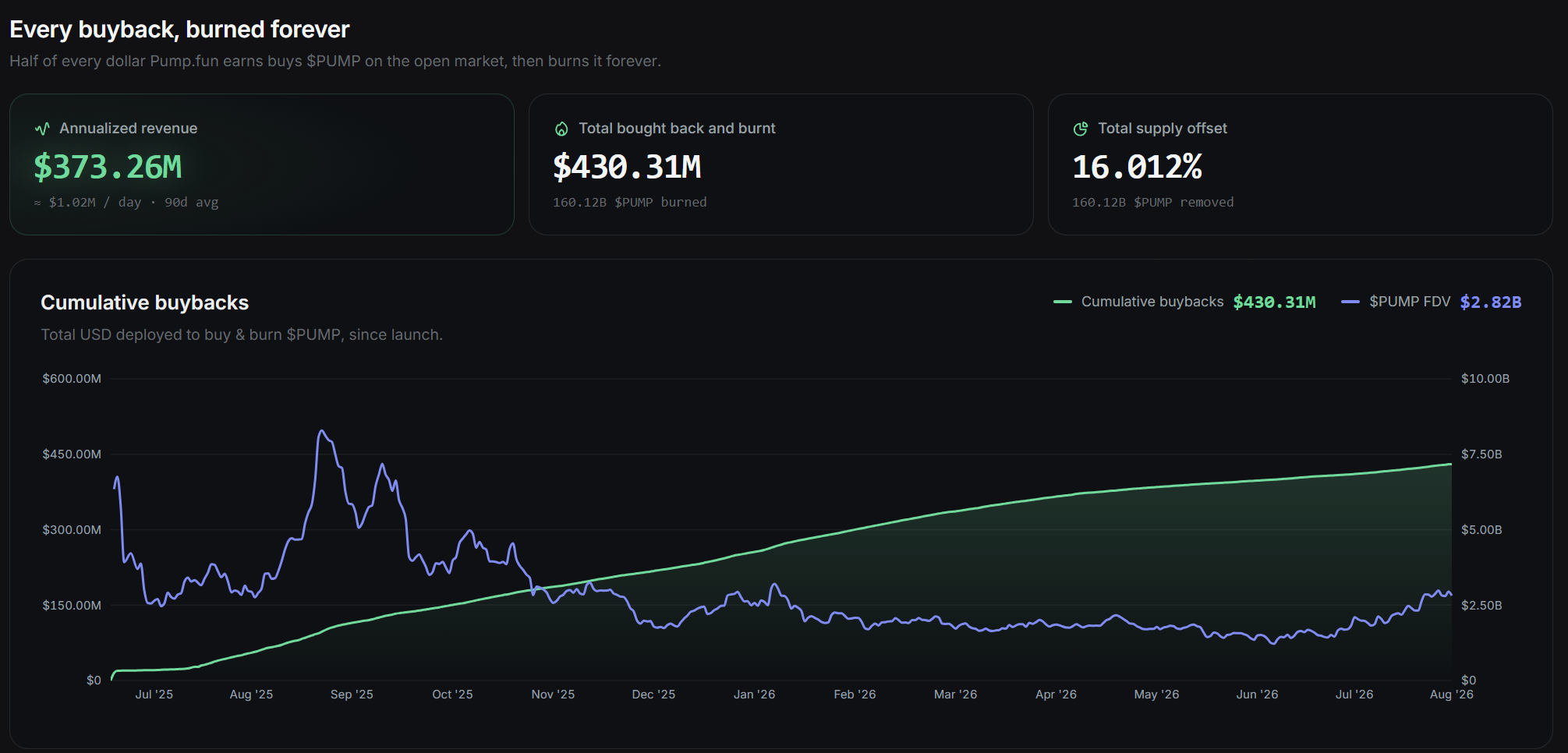Viewport: 1568px width, 753px height.
Task: Click the $2.50B right axis label
Action: [x=1481, y=606]
